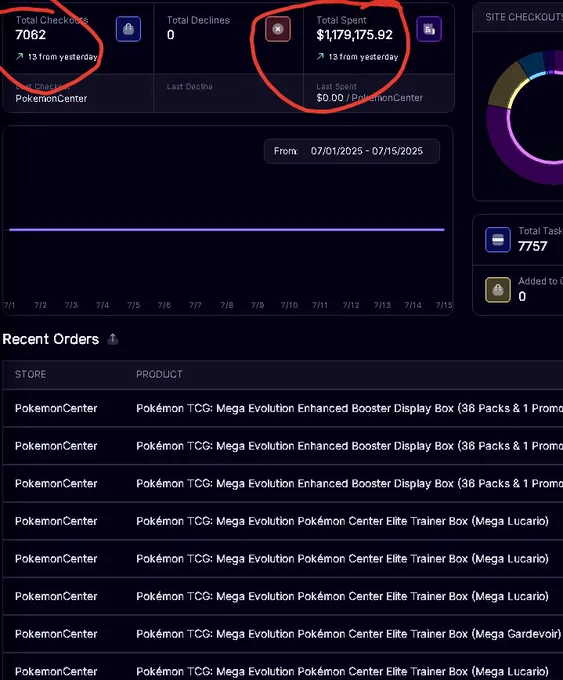
Task: Click the PRODUCT column header
Action: 159,374
